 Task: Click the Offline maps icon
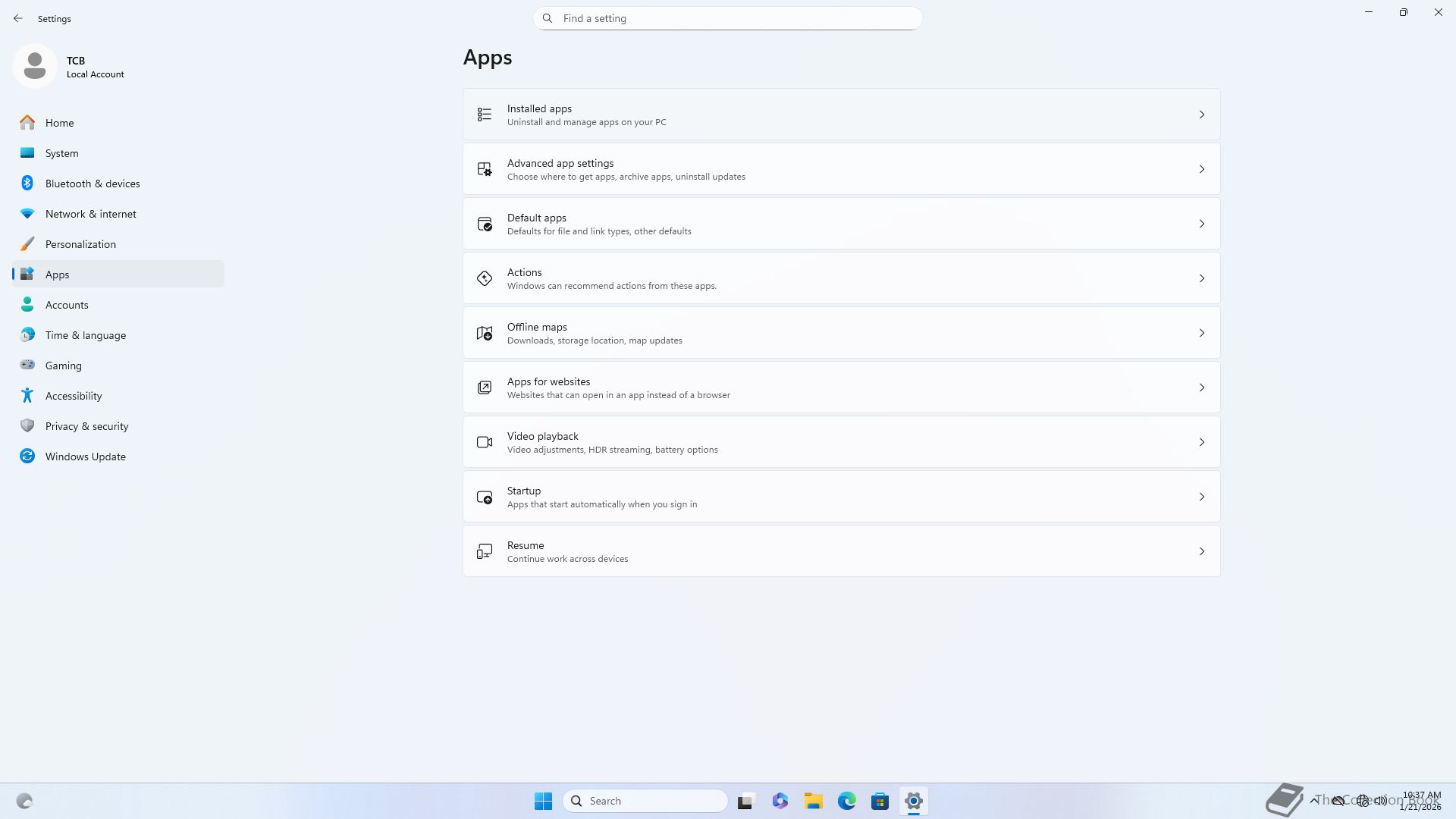(484, 333)
